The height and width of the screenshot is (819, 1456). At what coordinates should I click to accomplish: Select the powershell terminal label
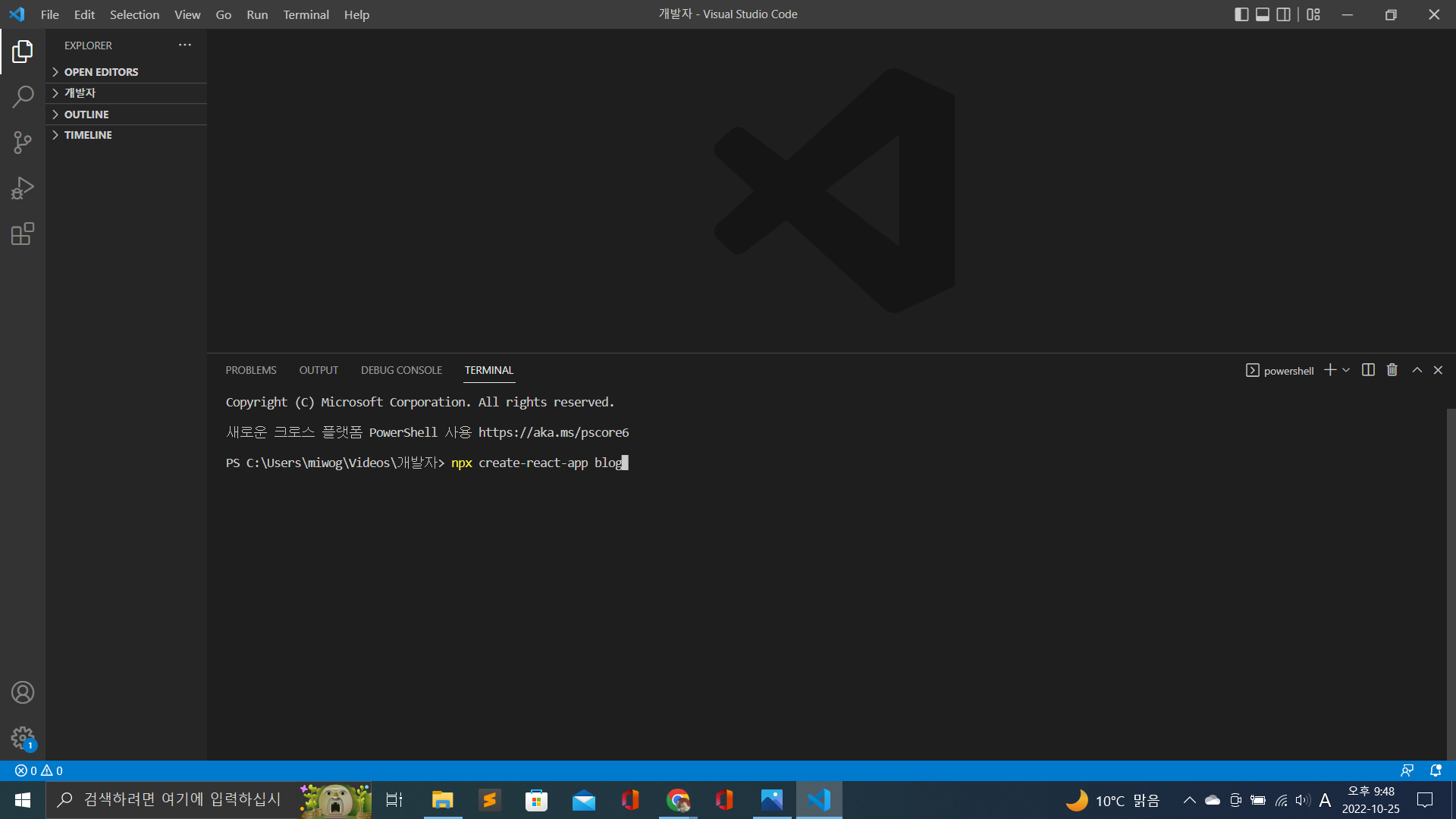pos(1280,370)
